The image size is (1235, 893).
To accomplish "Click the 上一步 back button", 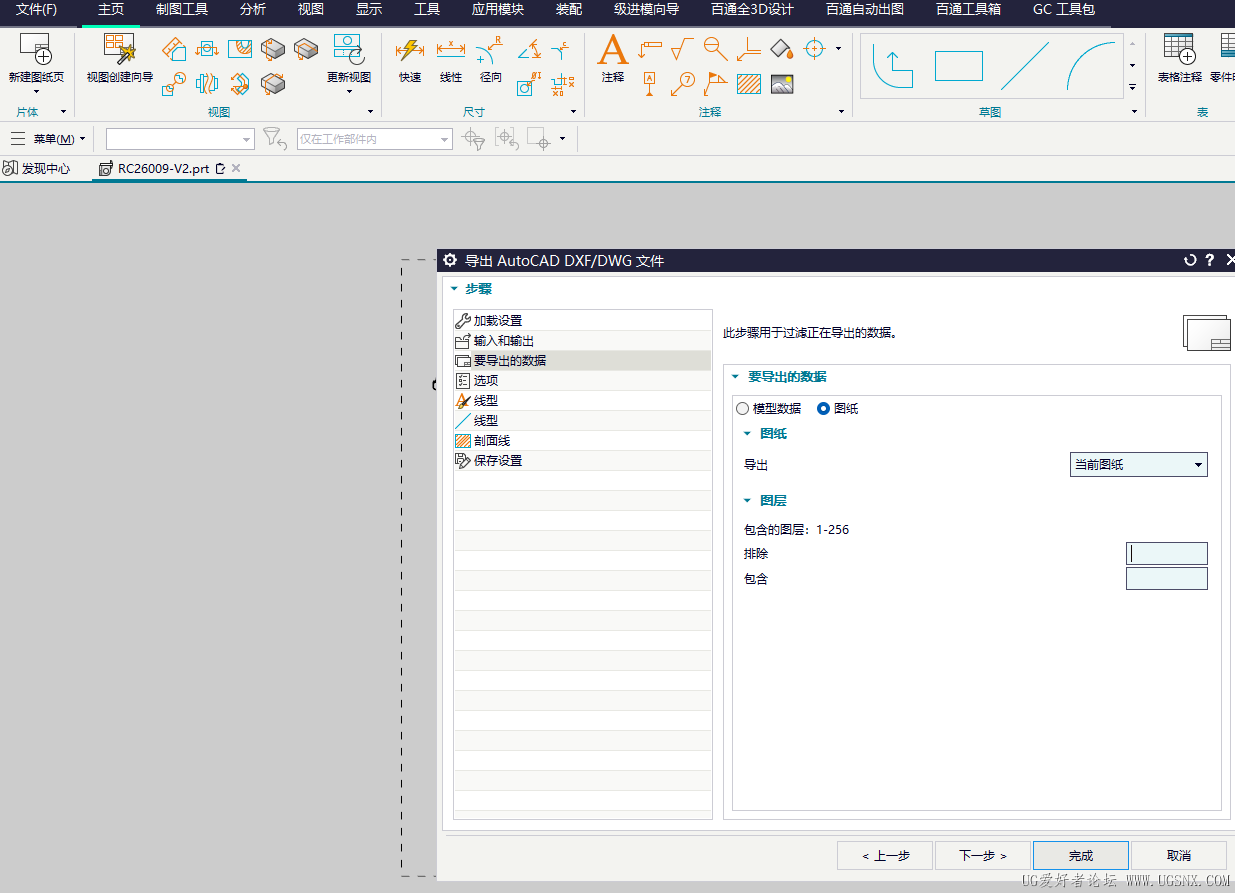I will click(885, 855).
